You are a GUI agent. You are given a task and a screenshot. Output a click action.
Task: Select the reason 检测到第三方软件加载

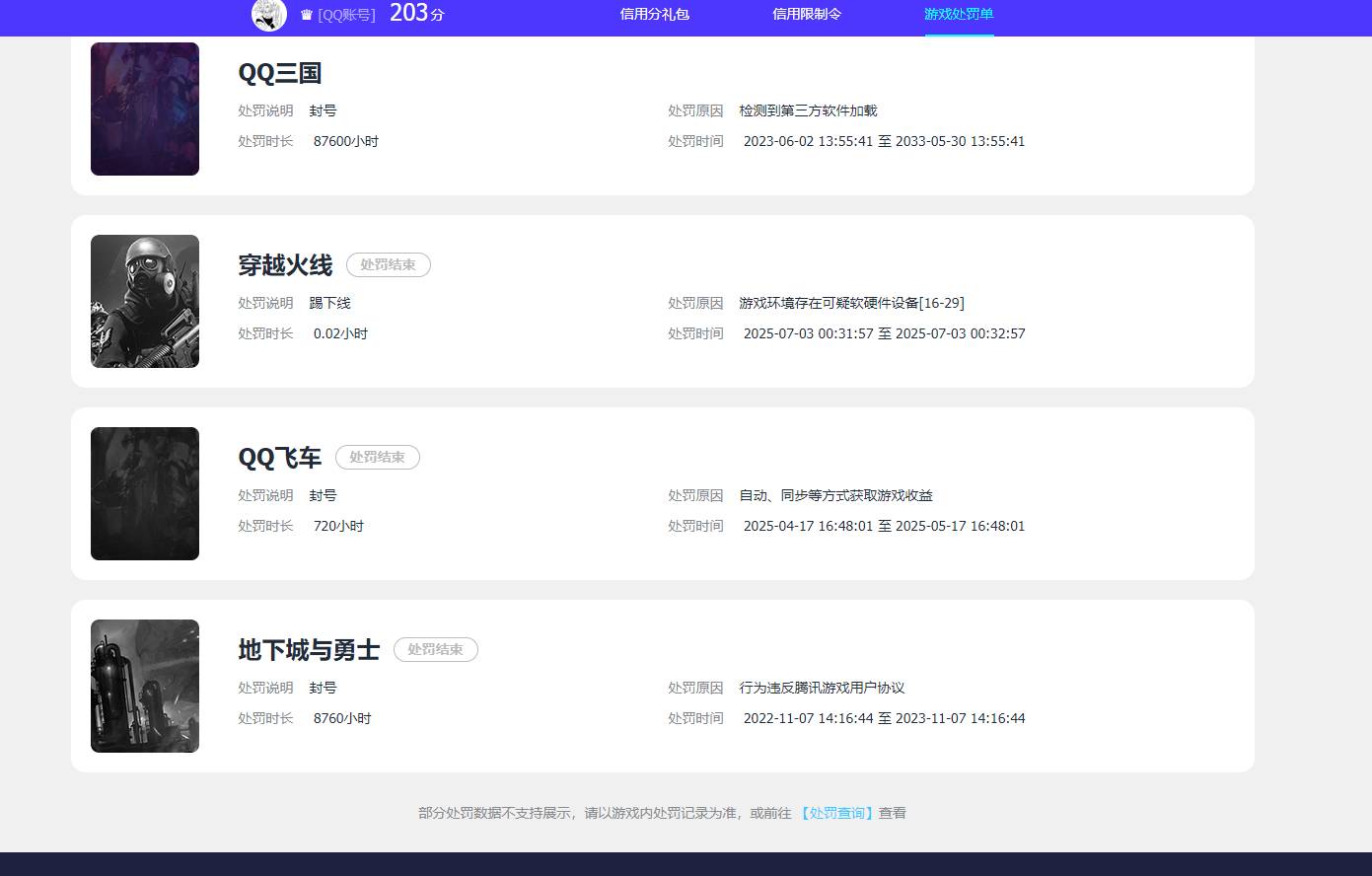pos(808,110)
